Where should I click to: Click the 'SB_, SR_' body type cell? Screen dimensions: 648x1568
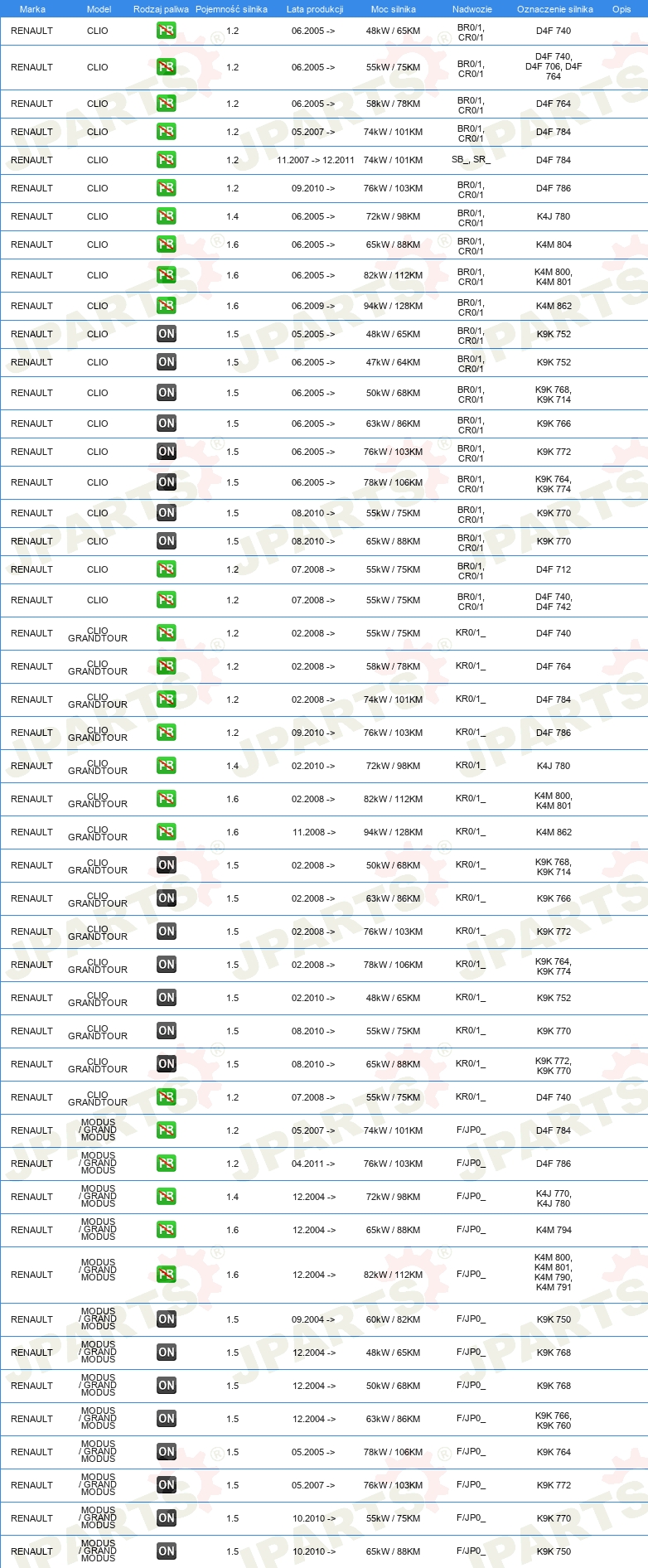click(x=471, y=160)
